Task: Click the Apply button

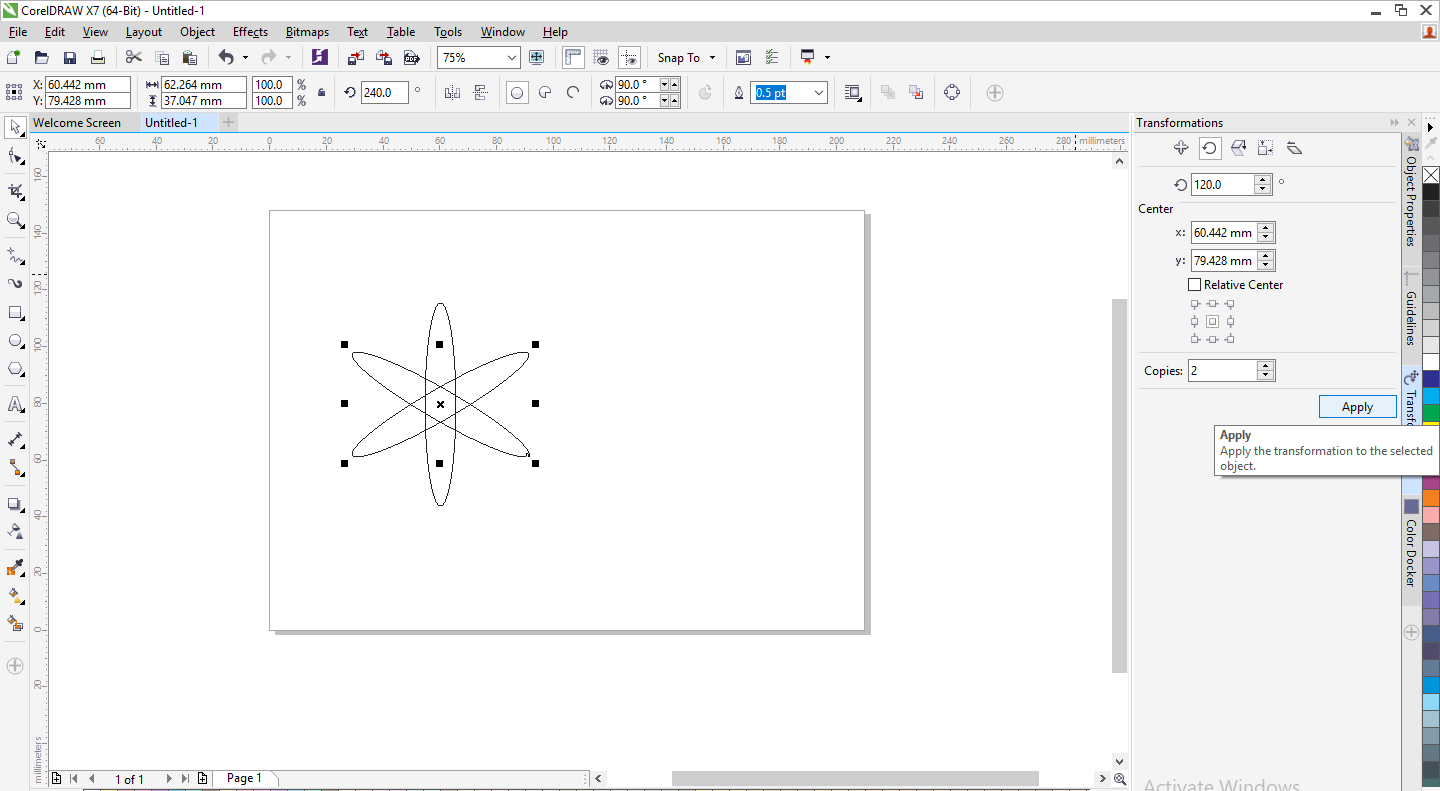Action: [1357, 407]
